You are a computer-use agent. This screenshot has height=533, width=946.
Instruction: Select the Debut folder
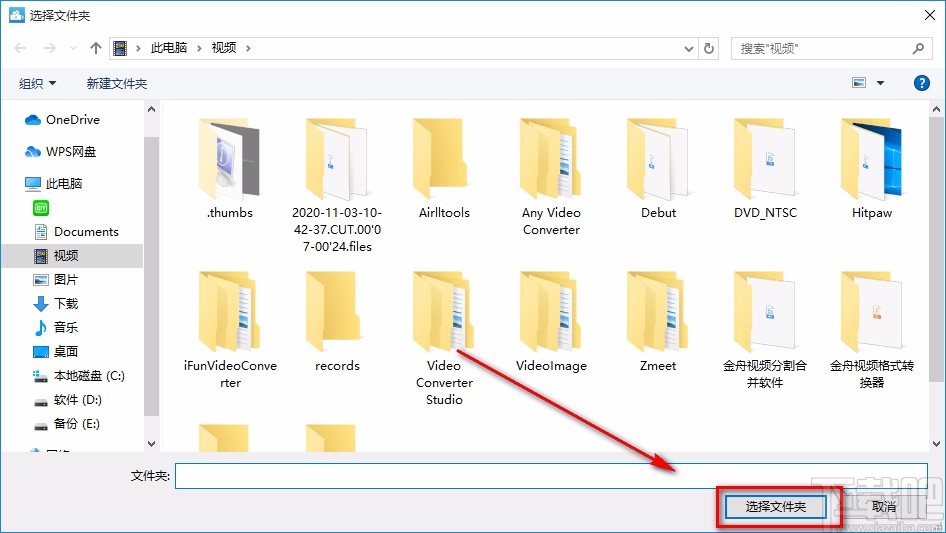point(658,168)
